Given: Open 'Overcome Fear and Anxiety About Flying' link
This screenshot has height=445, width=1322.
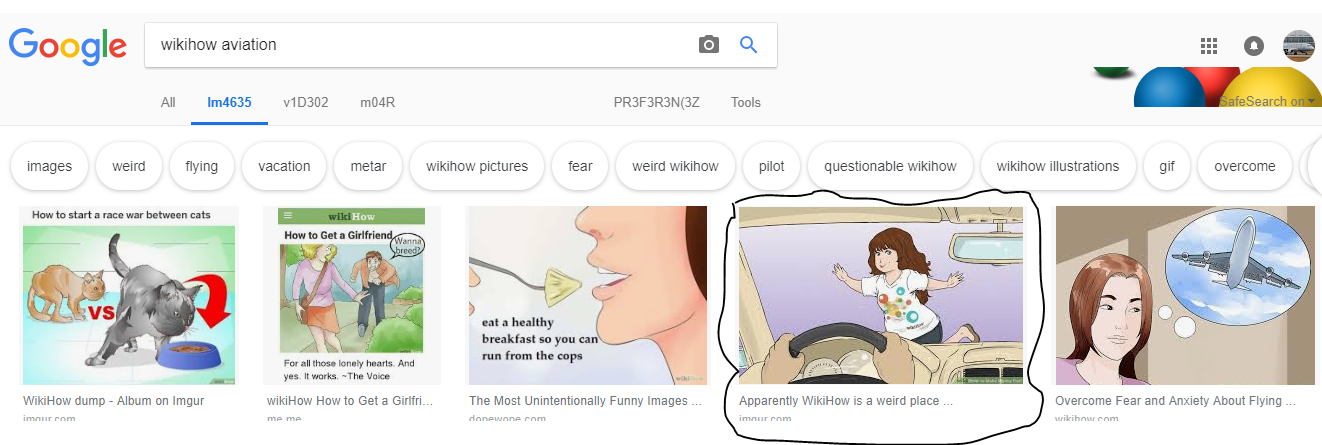Looking at the screenshot, I should pyautogui.click(x=1175, y=401).
